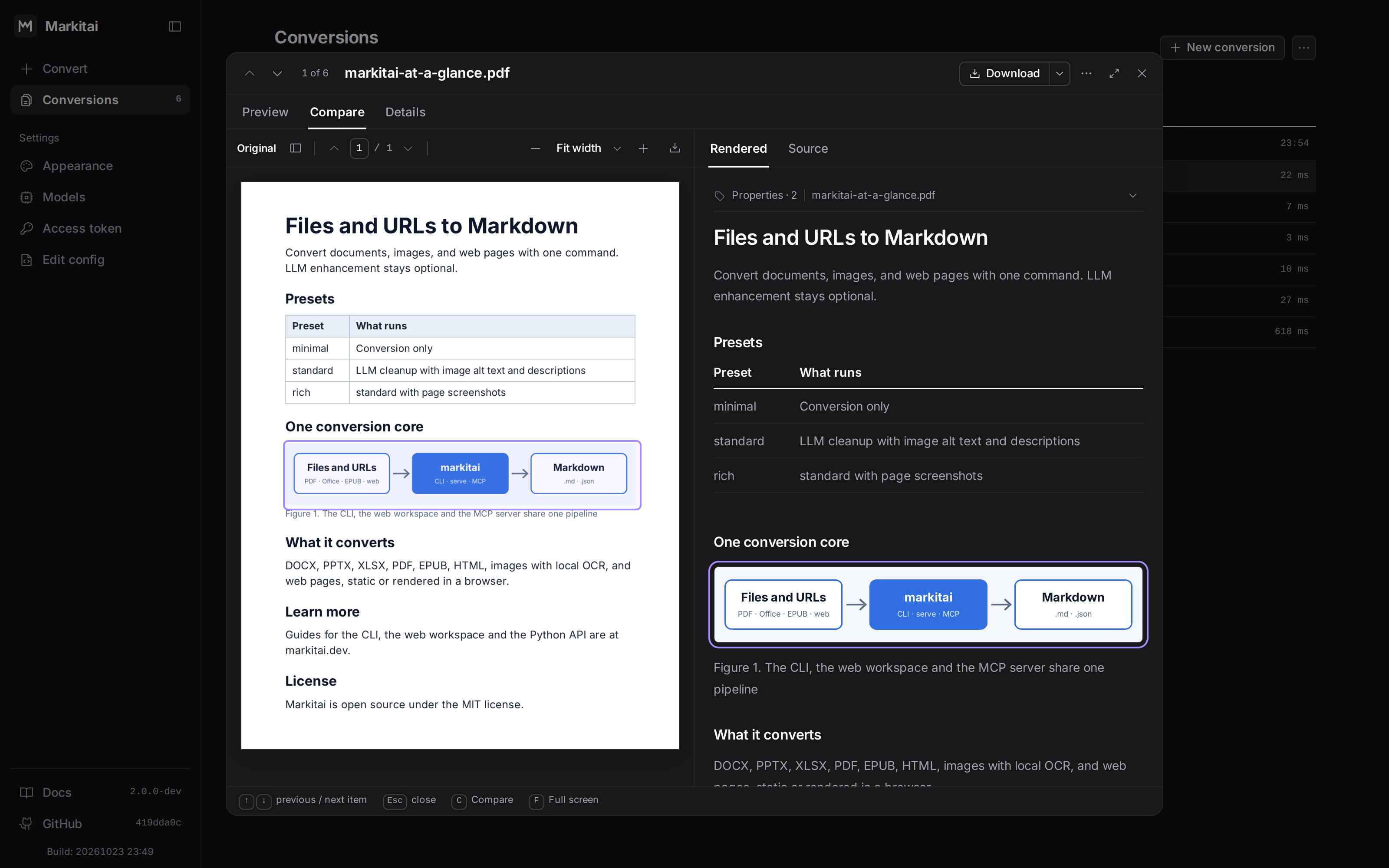Switch to the Details tab
1389x868 pixels.
(405, 112)
